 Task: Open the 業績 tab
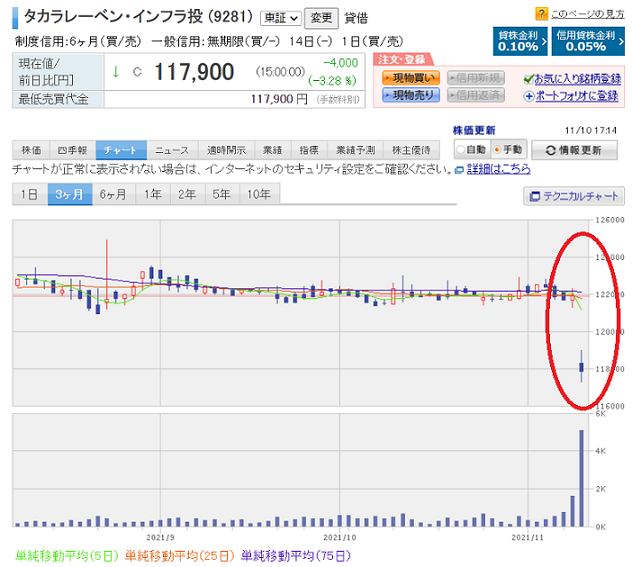[272, 150]
